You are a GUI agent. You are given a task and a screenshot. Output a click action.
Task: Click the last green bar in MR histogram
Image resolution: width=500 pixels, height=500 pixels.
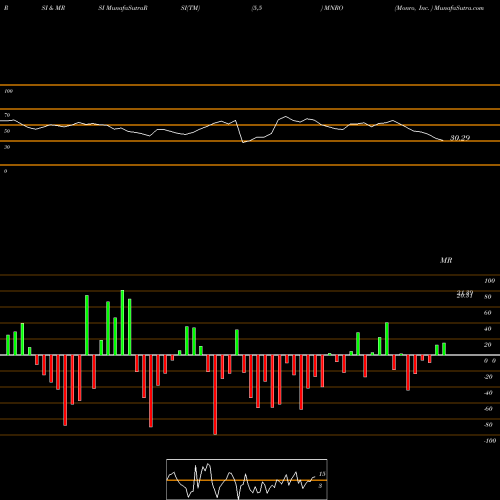(x=444, y=349)
